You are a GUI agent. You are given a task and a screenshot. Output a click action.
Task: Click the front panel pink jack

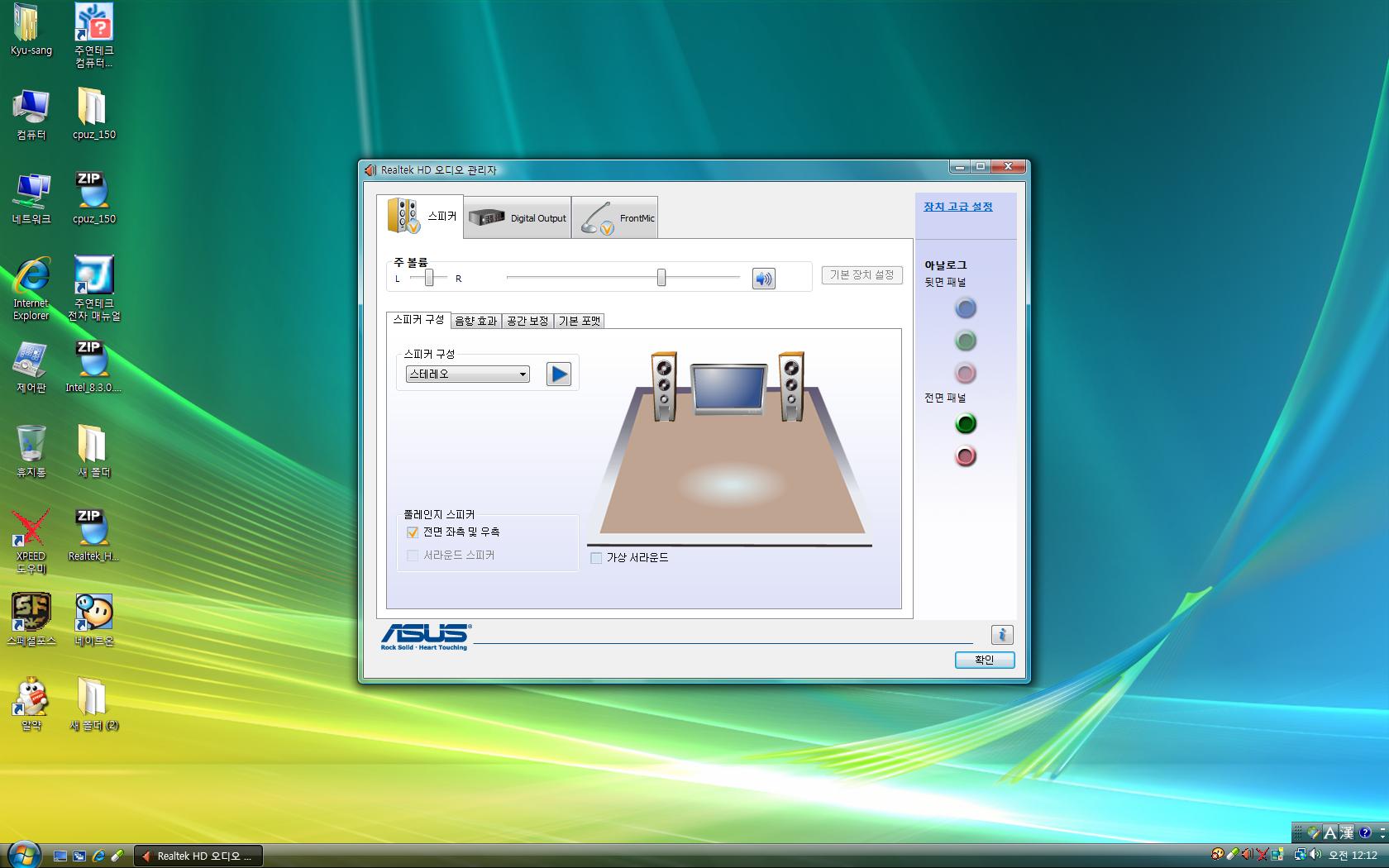(x=965, y=456)
